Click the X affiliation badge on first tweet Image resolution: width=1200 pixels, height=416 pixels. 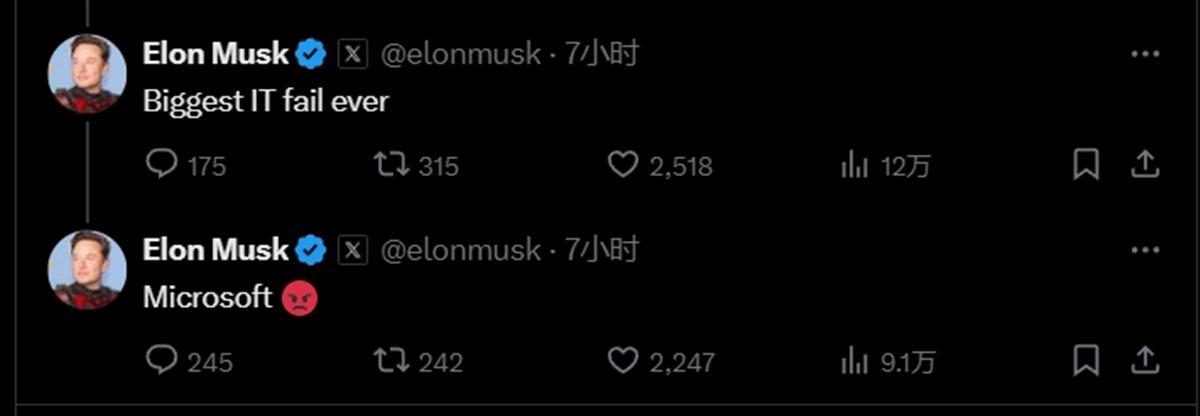point(353,54)
